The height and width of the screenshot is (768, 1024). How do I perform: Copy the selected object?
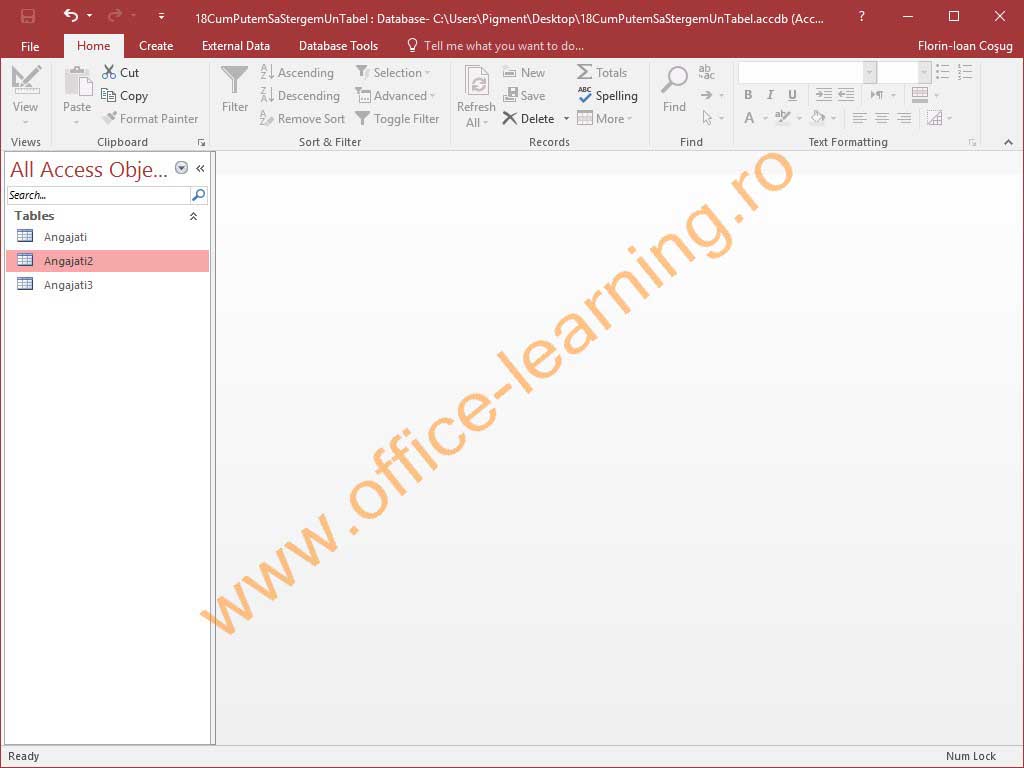(x=125, y=95)
